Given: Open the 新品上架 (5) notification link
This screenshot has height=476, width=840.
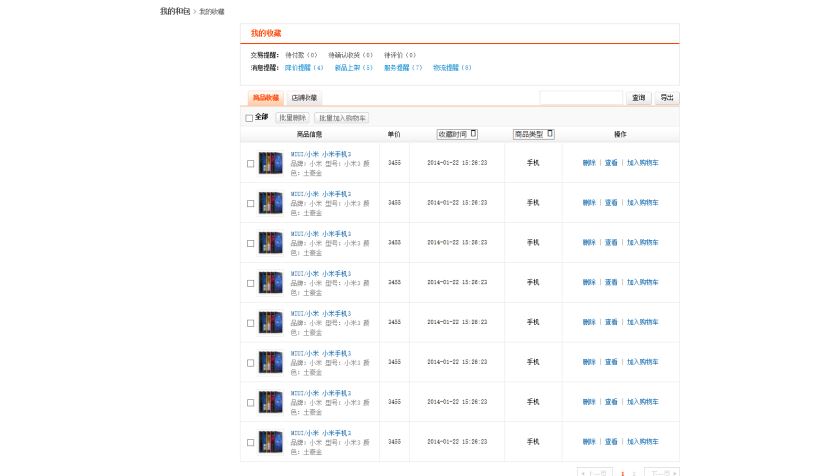Looking at the screenshot, I should [354, 68].
